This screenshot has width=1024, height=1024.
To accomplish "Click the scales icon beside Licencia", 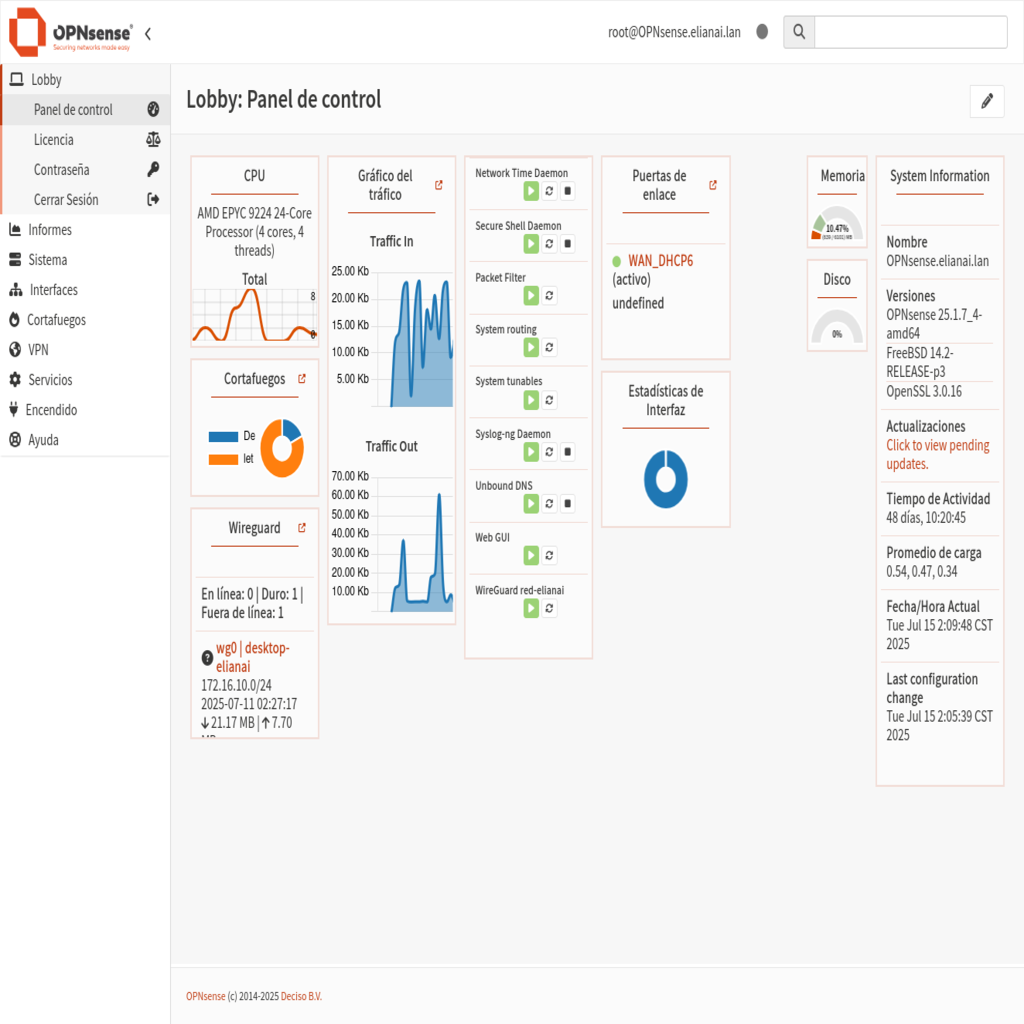I will 153,139.
